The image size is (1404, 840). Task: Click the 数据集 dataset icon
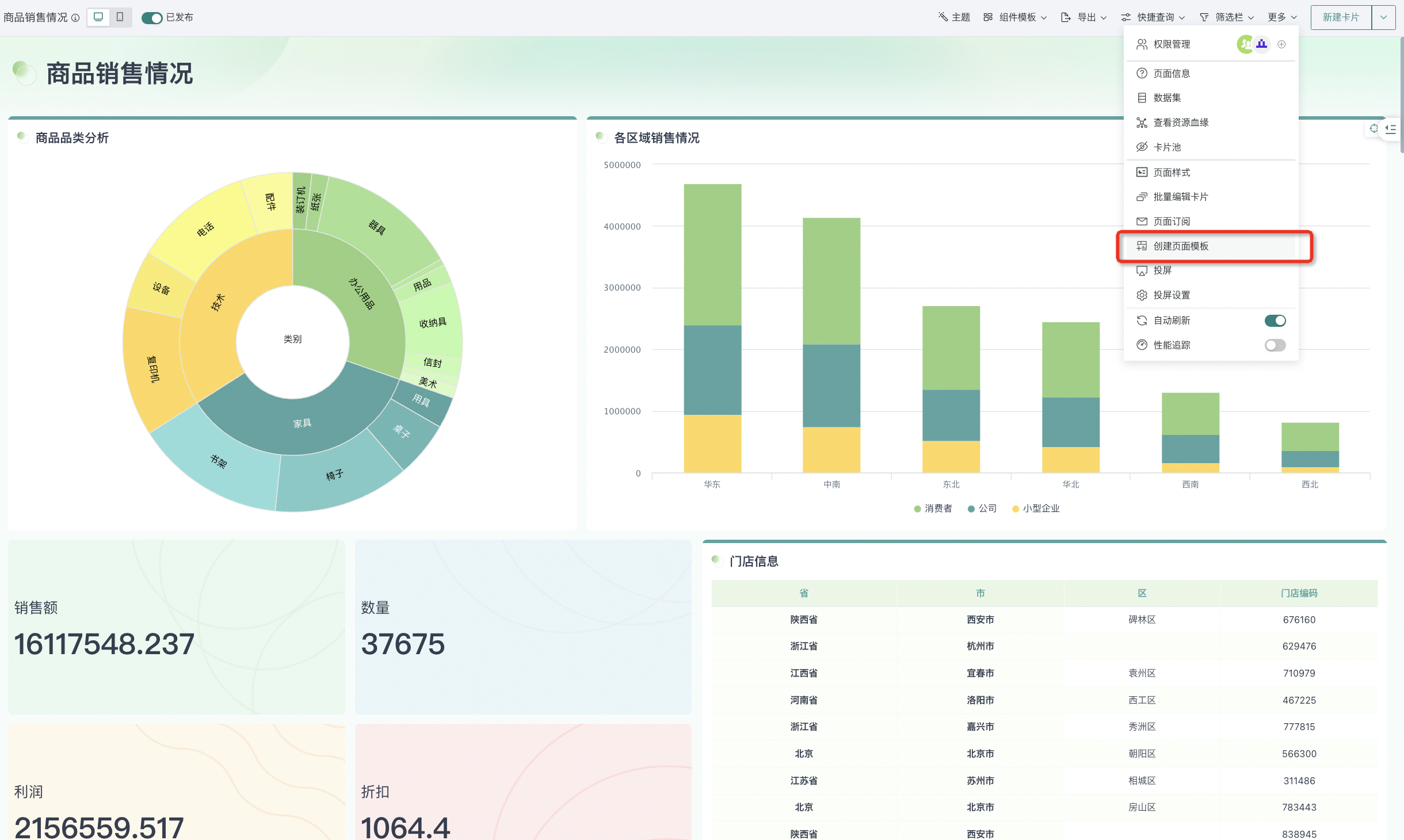pyautogui.click(x=1142, y=98)
